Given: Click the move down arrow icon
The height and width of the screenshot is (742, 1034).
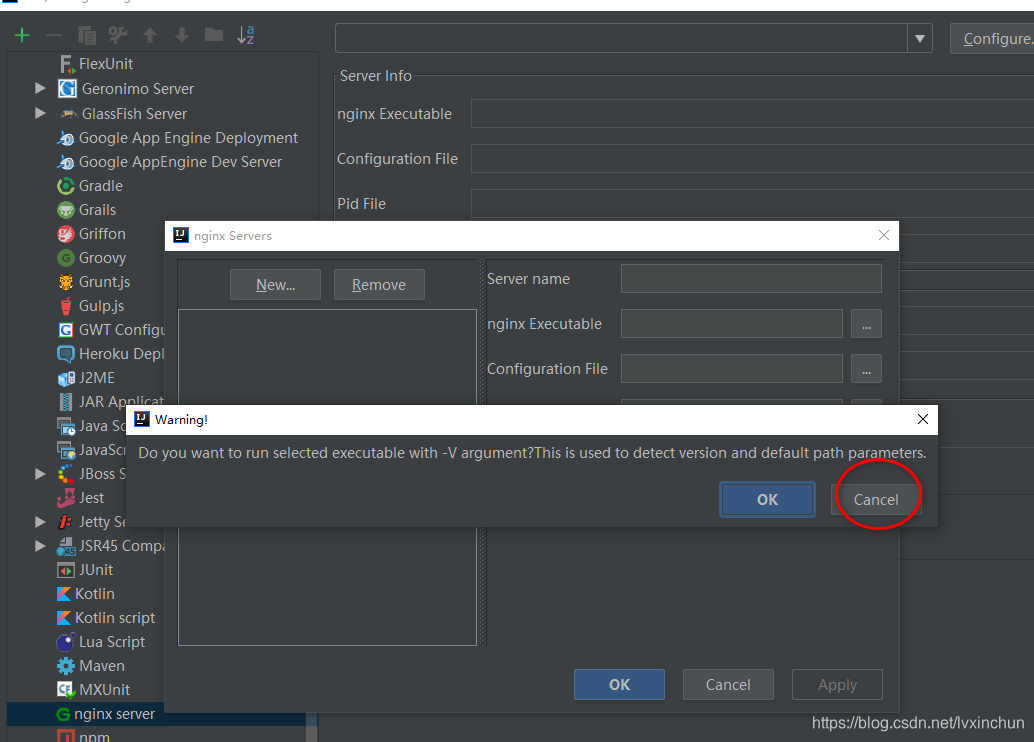Looking at the screenshot, I should click(181, 35).
